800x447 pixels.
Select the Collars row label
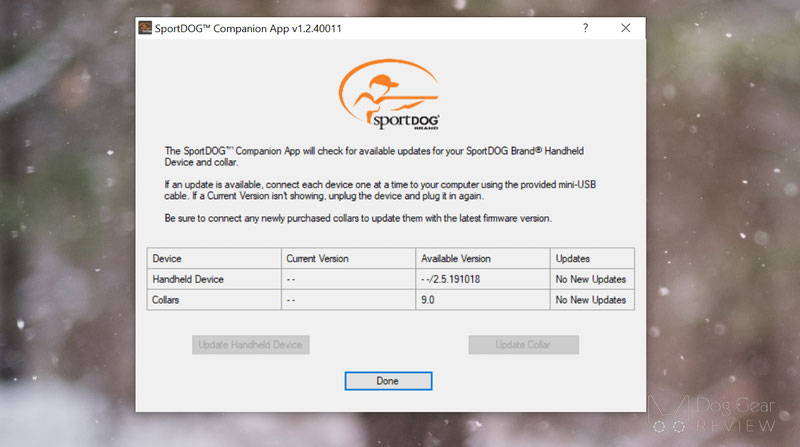click(x=214, y=300)
